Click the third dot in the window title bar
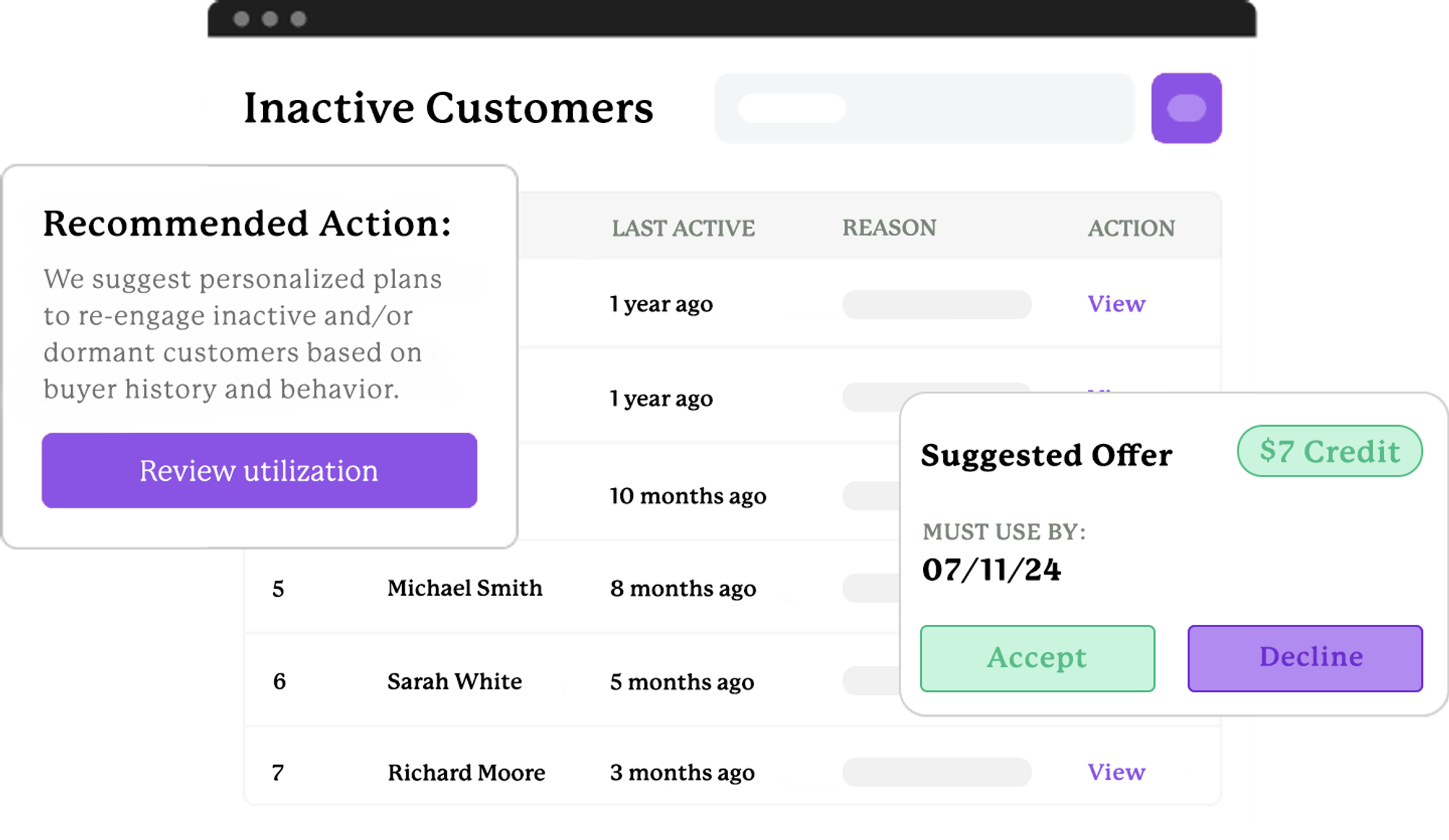 coord(298,19)
